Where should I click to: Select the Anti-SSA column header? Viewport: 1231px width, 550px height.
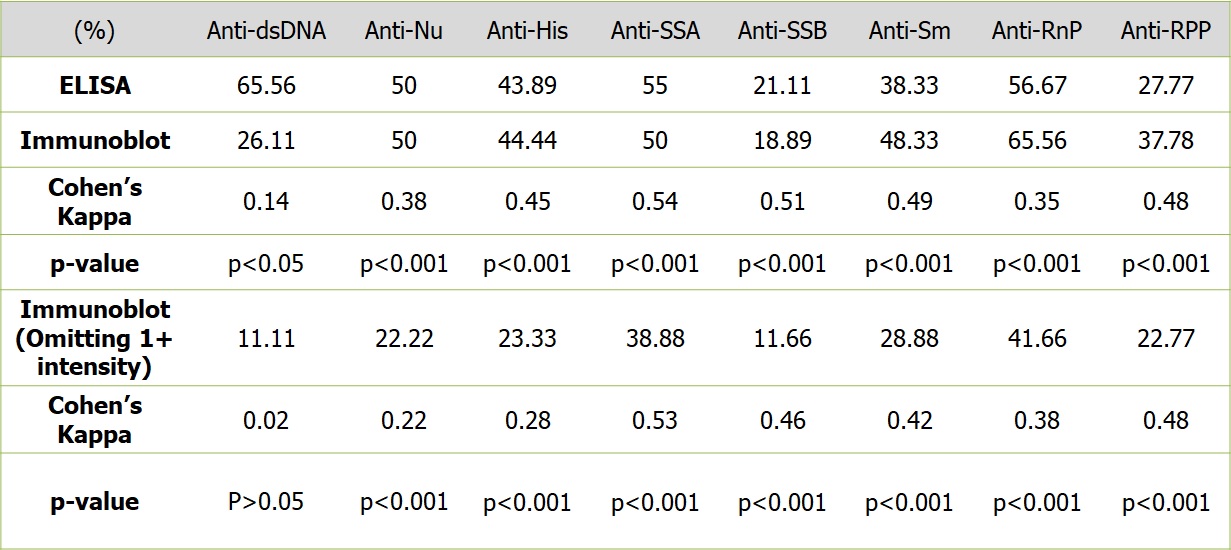coord(655,31)
